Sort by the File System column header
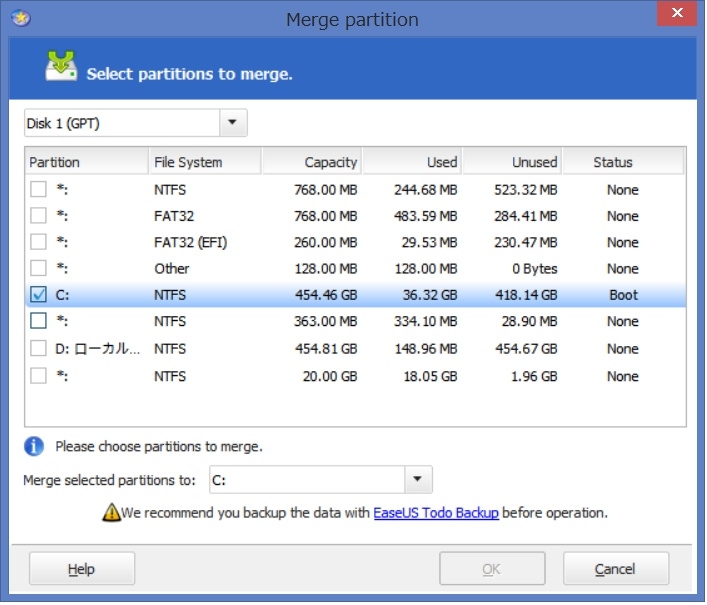 tap(204, 162)
